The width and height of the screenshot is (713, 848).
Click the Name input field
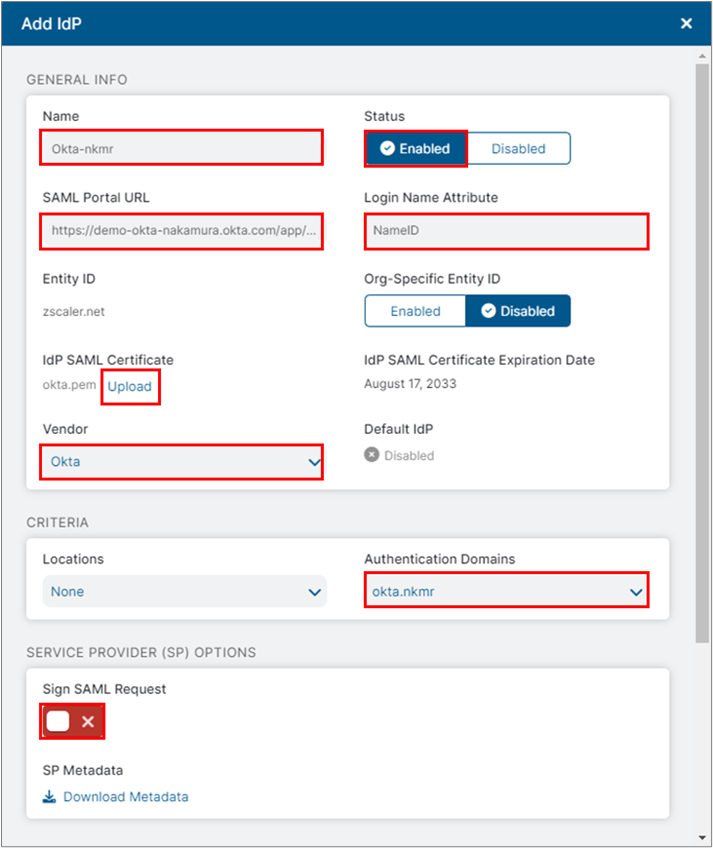(182, 148)
